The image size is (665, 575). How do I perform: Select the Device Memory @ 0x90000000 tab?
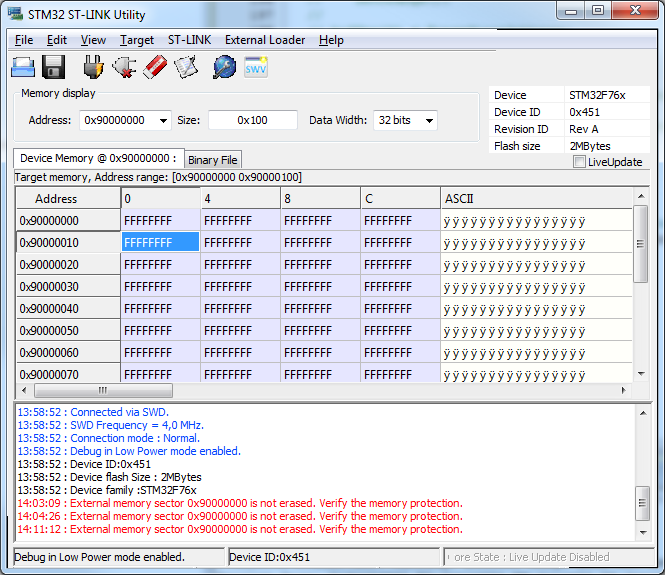(x=99, y=158)
